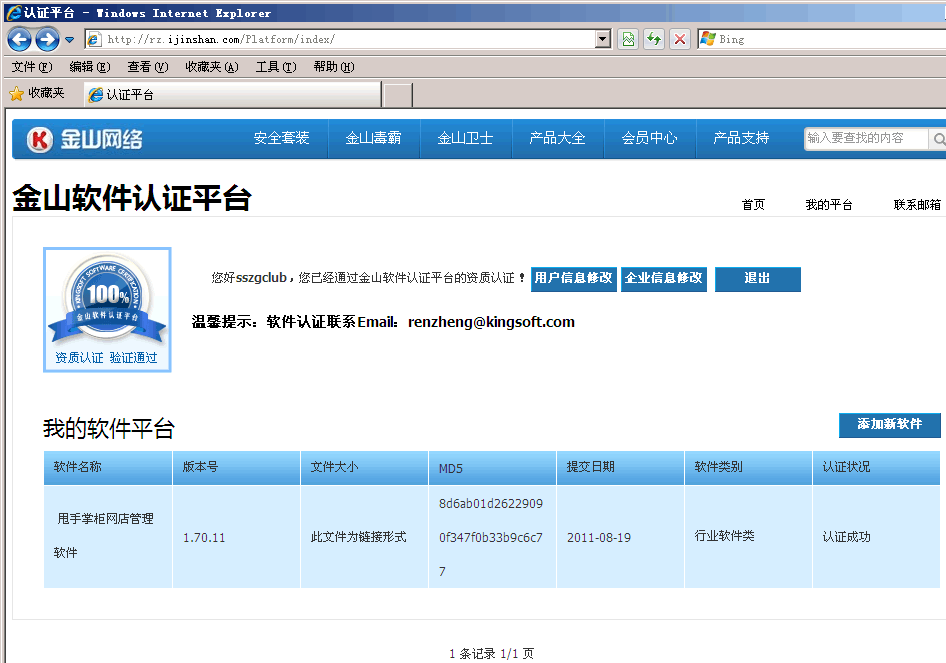Open the 首页 link
Screen dimensions: 946x663
click(753, 205)
